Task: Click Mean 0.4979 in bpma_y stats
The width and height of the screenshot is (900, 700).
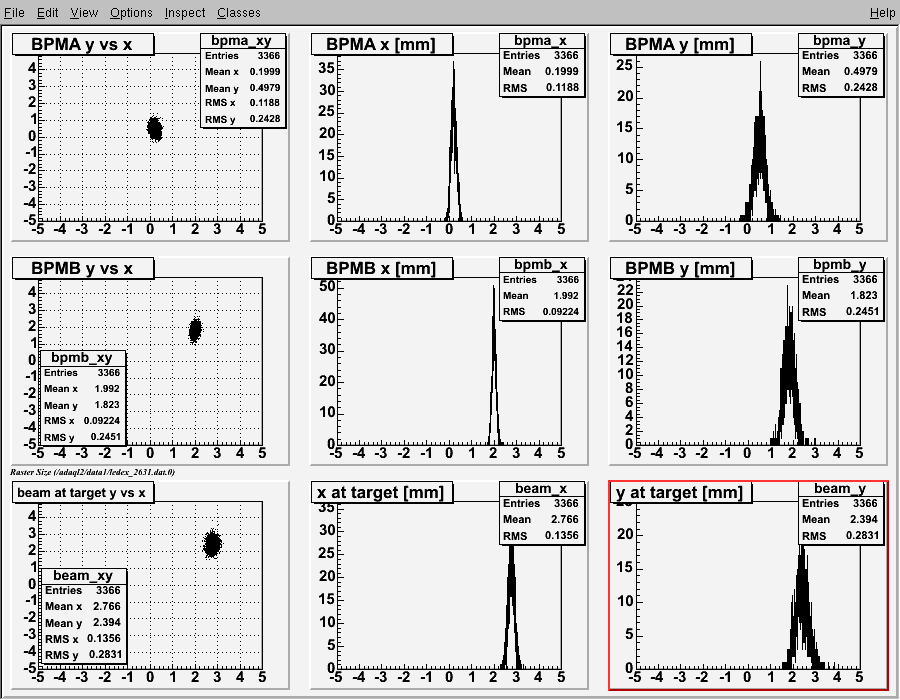Action: [x=841, y=72]
